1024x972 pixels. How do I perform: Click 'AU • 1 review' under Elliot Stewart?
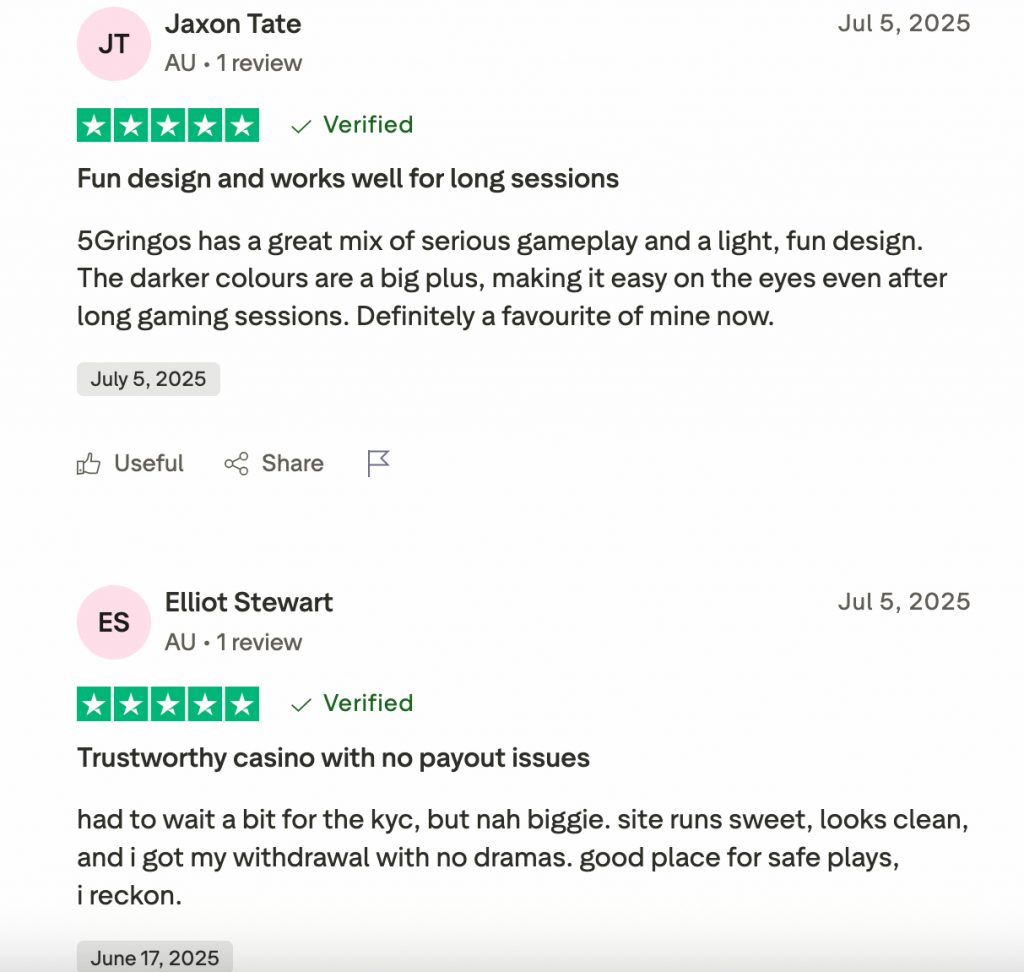point(233,642)
